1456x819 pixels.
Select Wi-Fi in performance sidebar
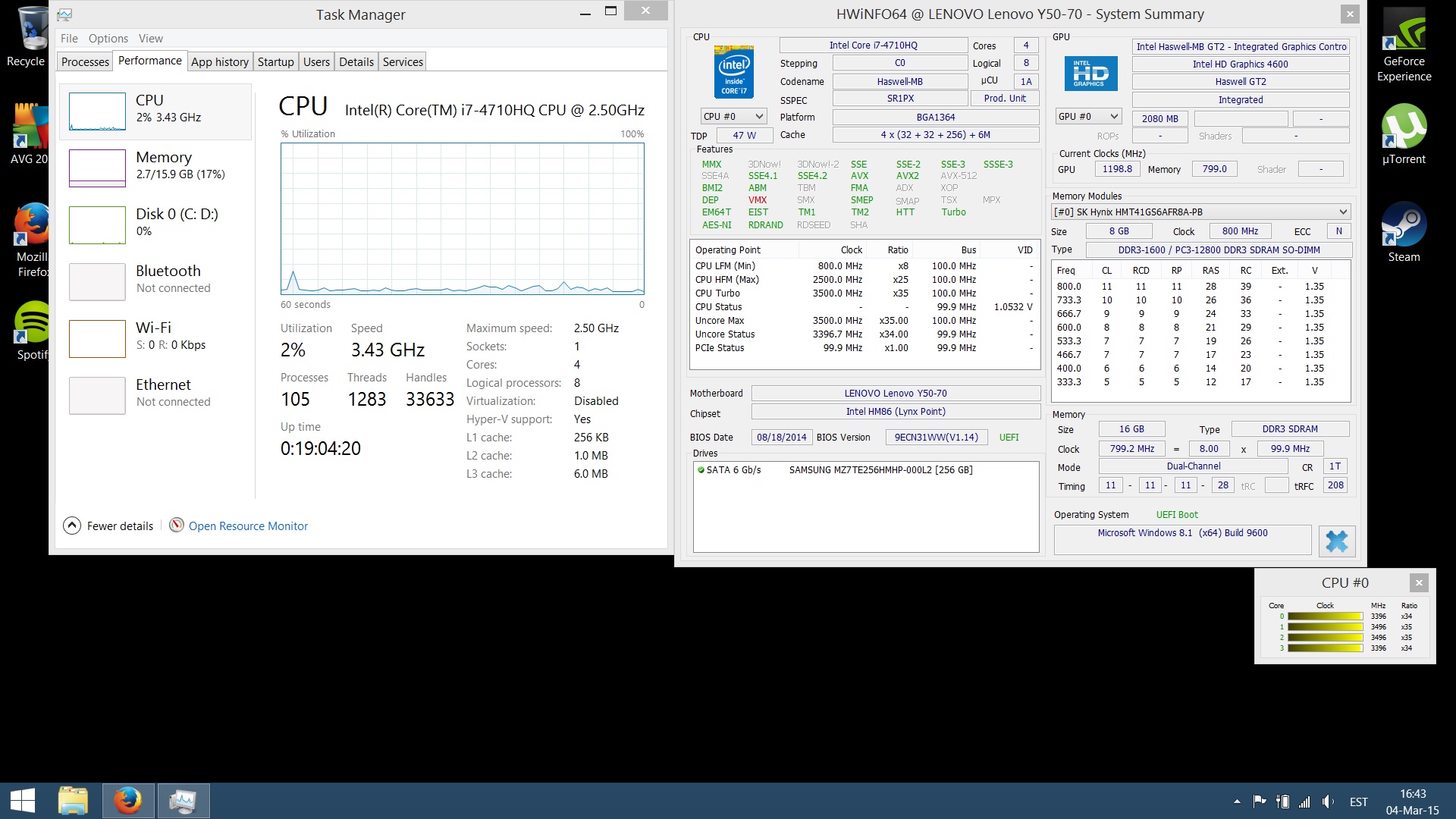(155, 338)
